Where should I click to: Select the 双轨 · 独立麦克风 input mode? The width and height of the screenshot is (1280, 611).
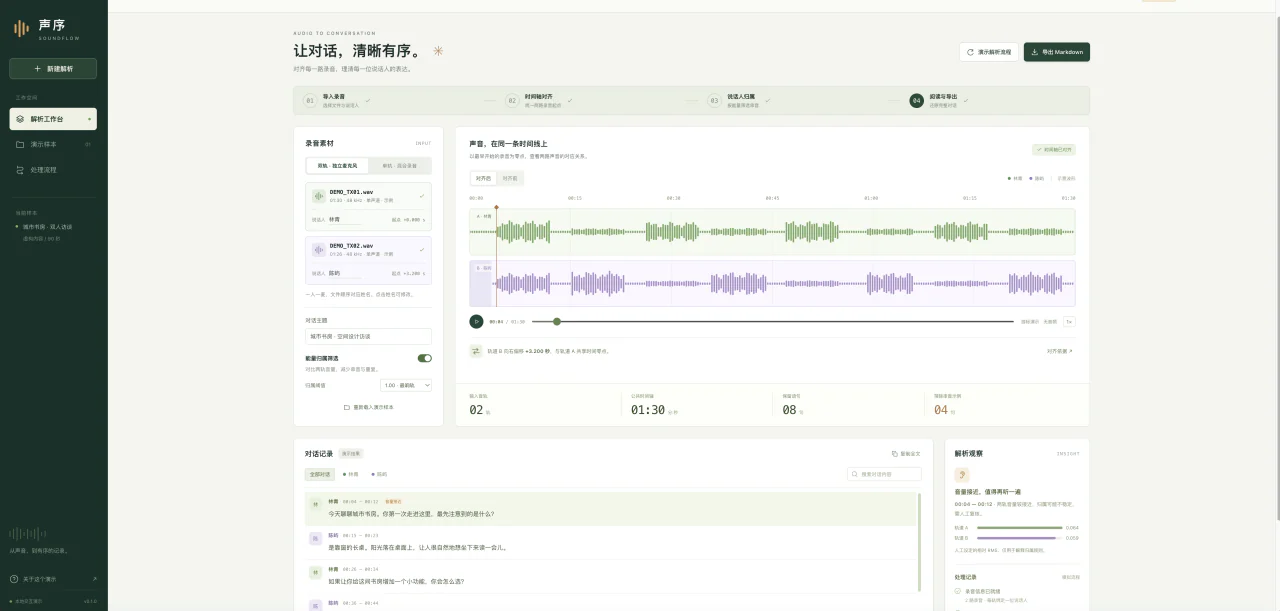[337, 166]
